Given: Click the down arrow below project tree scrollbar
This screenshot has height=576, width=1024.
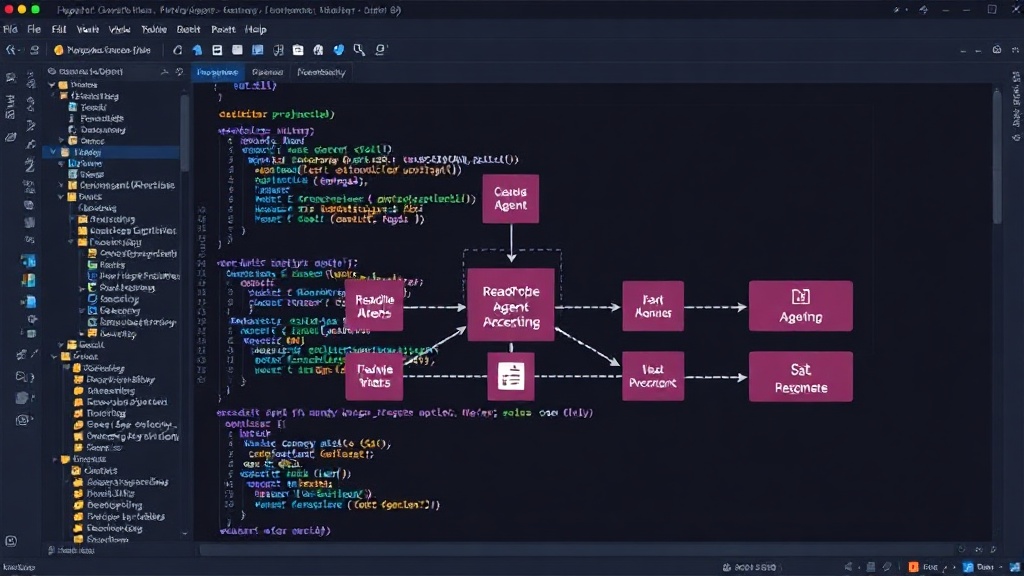Looking at the screenshot, I should coord(185,534).
